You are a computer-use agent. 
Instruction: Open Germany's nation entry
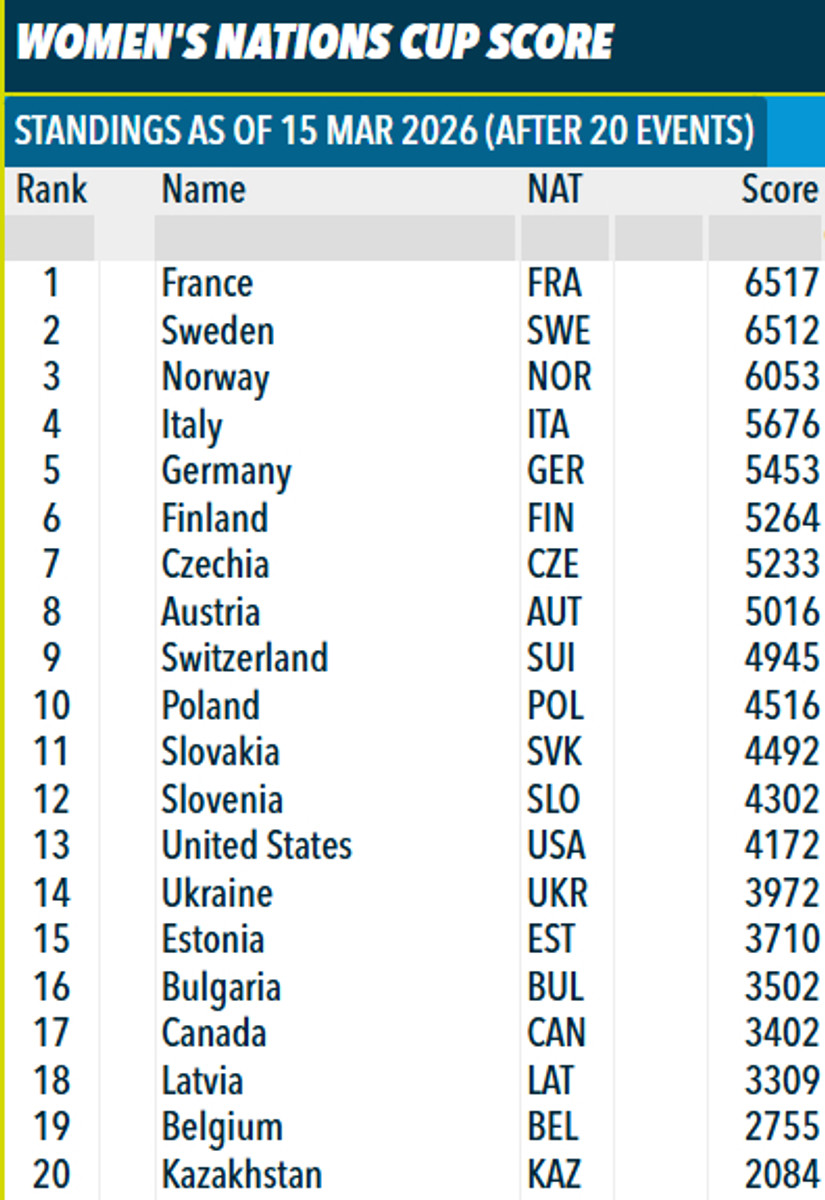point(226,471)
